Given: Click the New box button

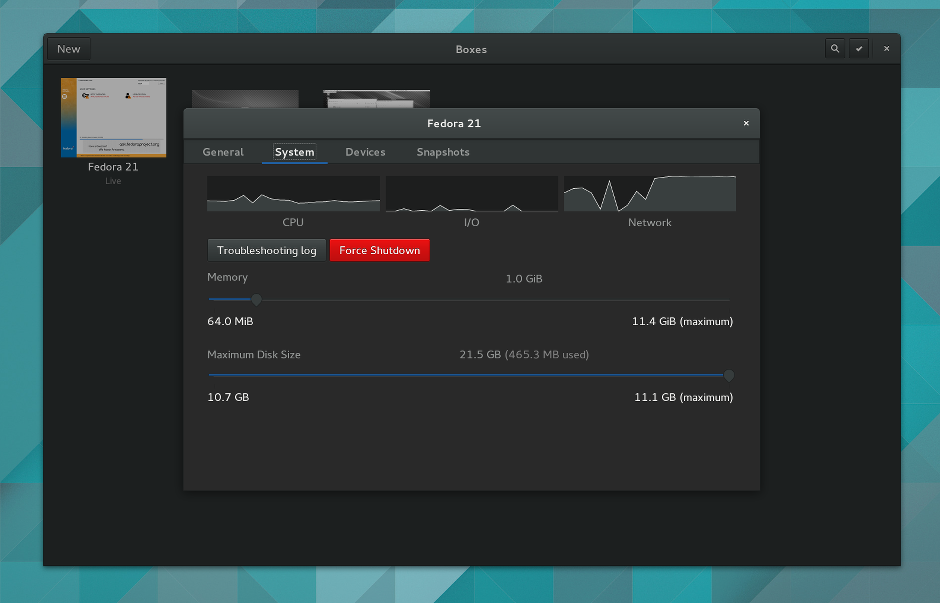Looking at the screenshot, I should coord(69,49).
